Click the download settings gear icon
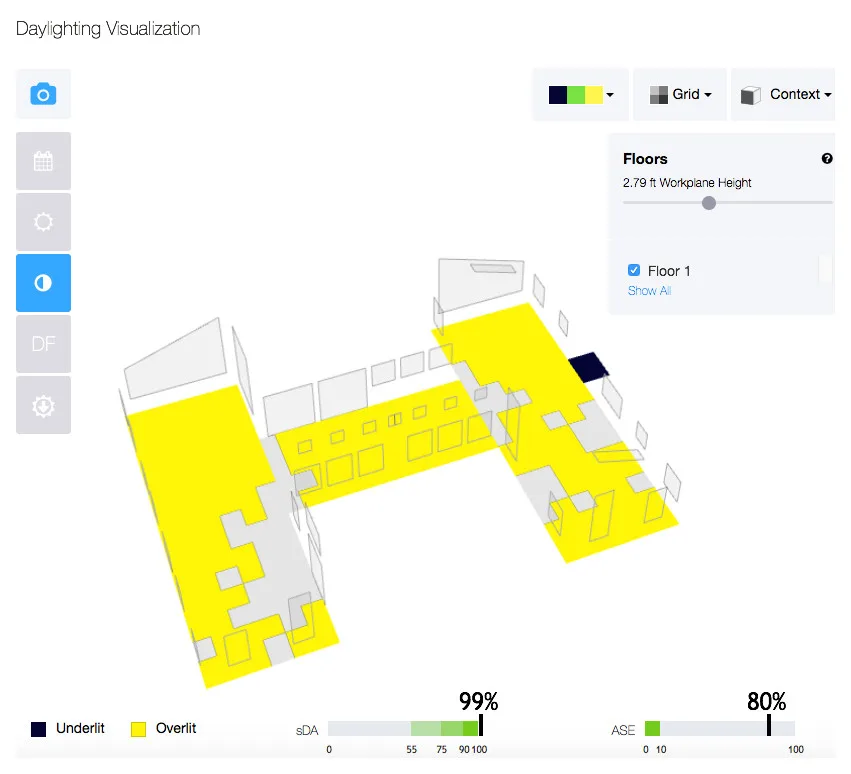Image resolution: width=851 pixels, height=774 pixels. (x=43, y=405)
